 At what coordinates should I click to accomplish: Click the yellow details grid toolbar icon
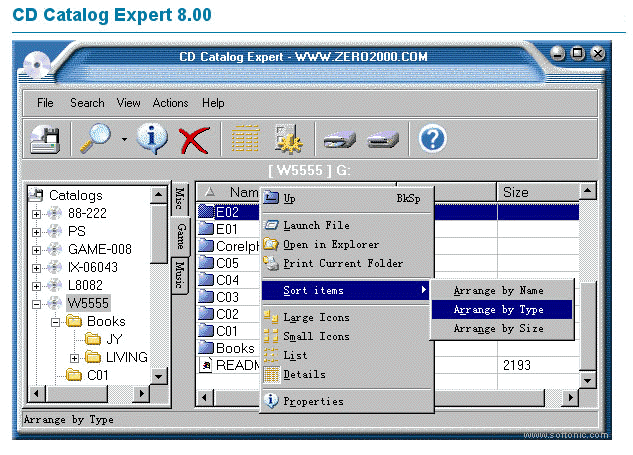point(245,138)
